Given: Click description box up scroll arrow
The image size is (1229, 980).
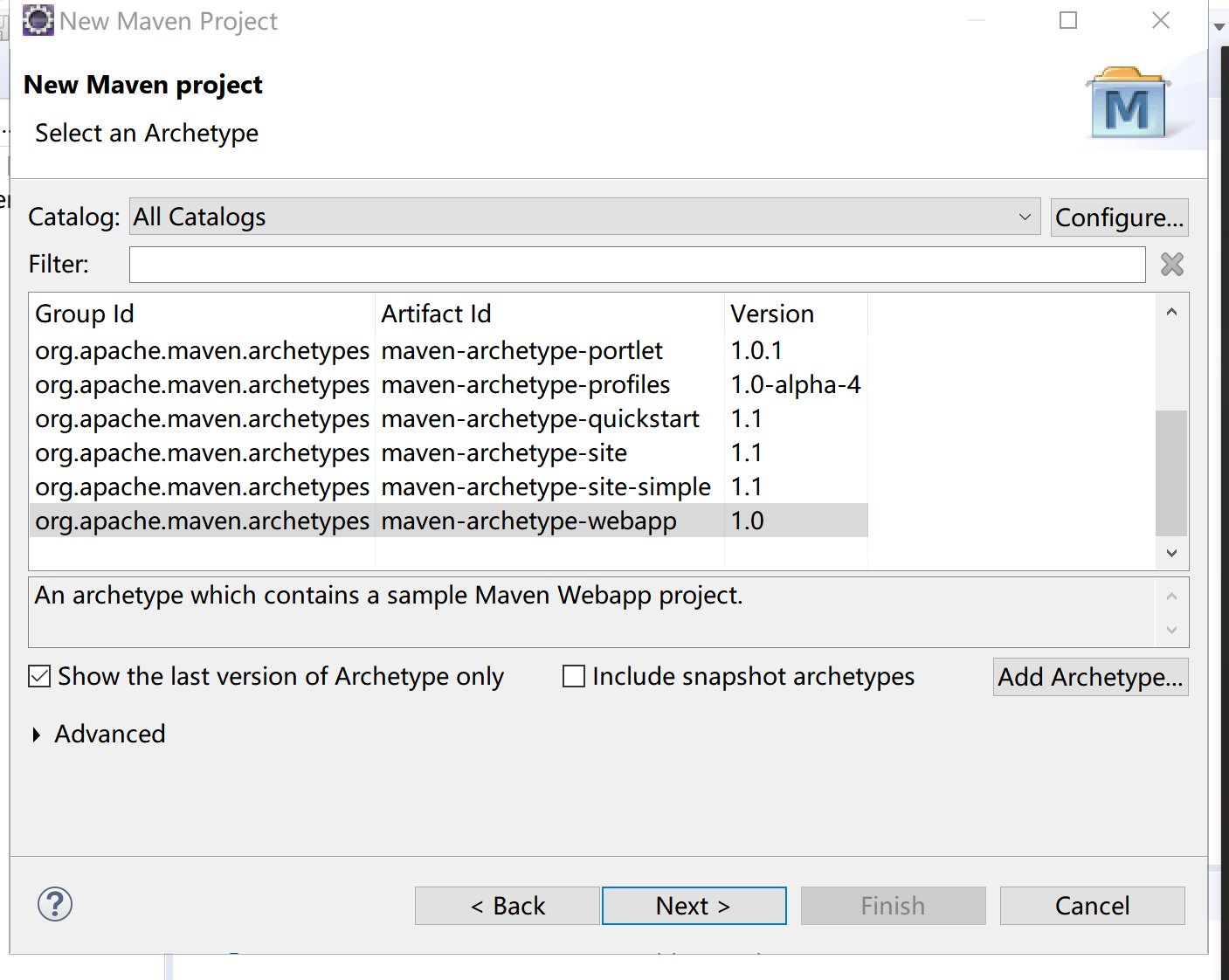Looking at the screenshot, I should (1171, 596).
